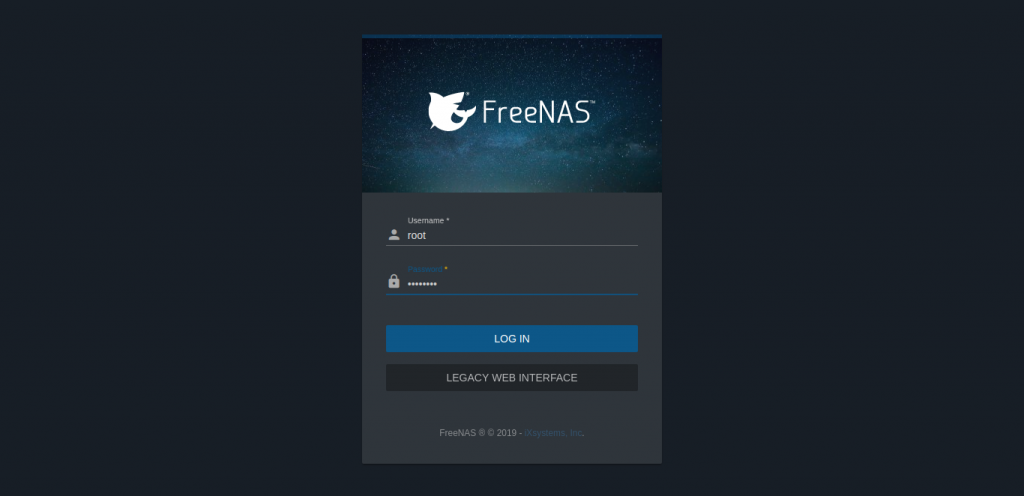
Task: Open the LEGACY WEB INTERFACE
Action: point(511,378)
